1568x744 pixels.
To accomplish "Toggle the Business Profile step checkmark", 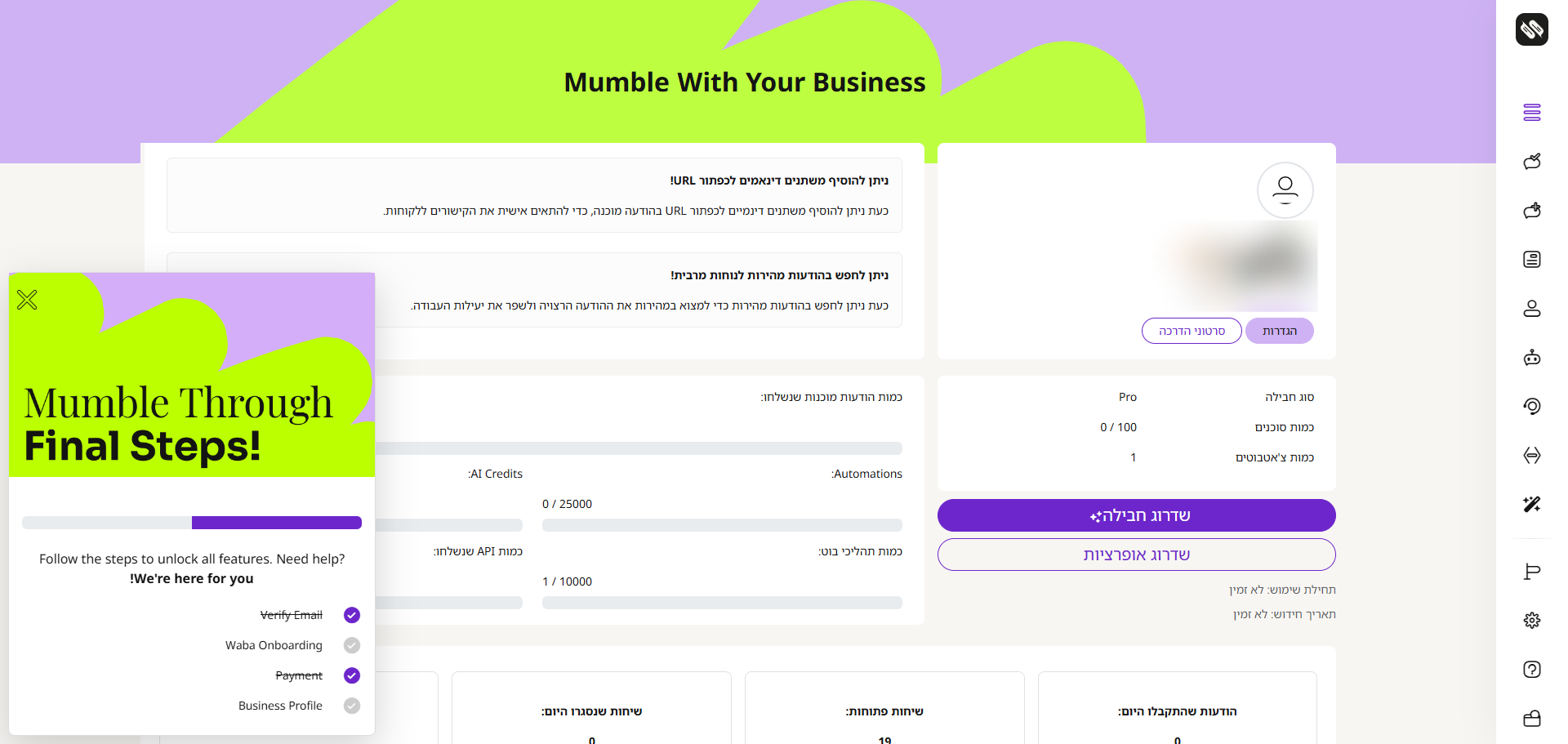I will [x=352, y=706].
